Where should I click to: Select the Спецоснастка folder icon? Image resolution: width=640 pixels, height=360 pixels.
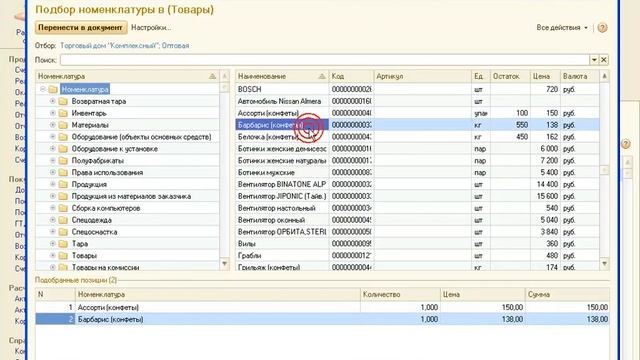(x=63, y=232)
